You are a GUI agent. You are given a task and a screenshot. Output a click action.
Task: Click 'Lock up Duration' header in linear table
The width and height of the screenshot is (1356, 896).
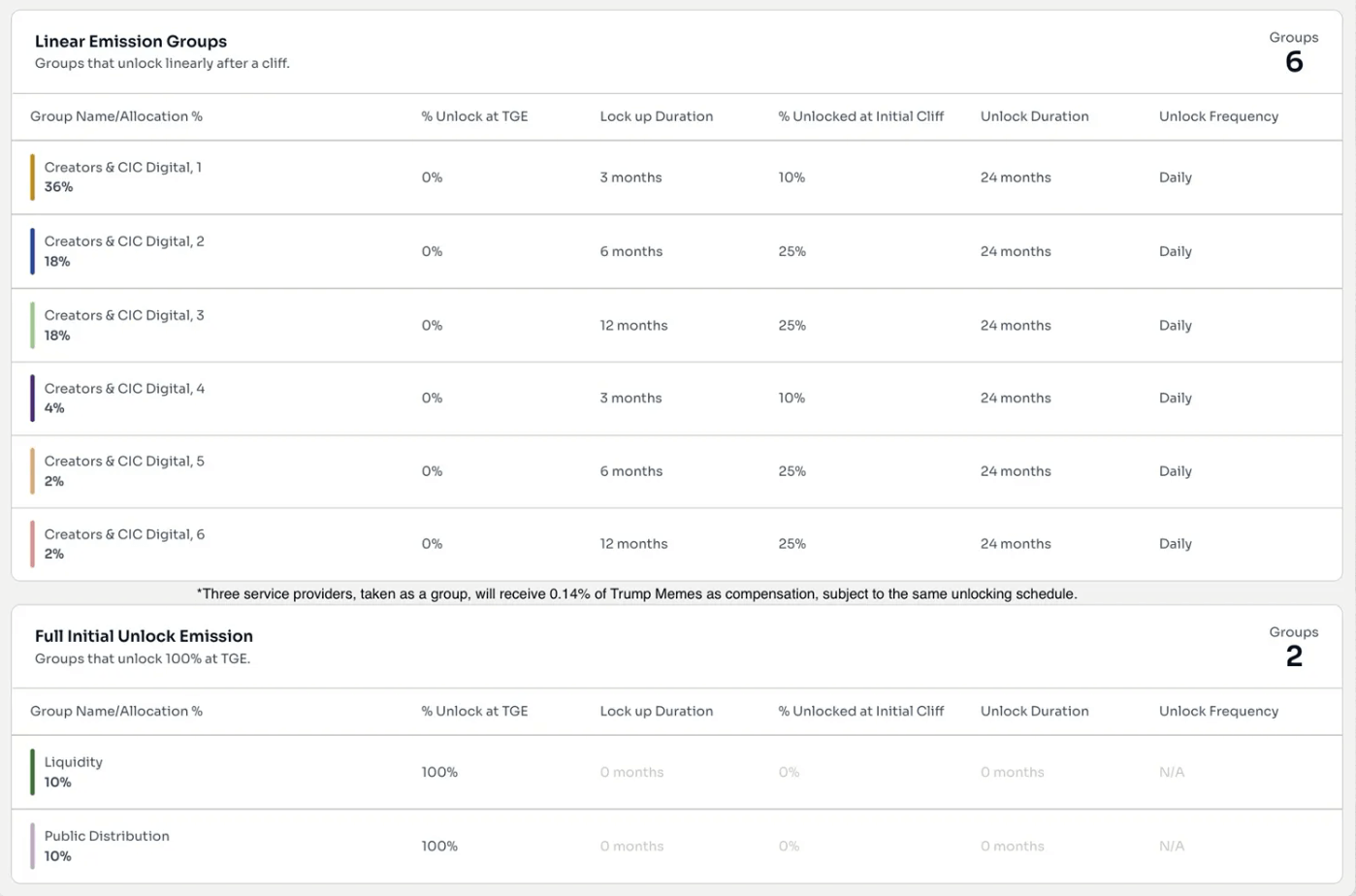pos(656,116)
